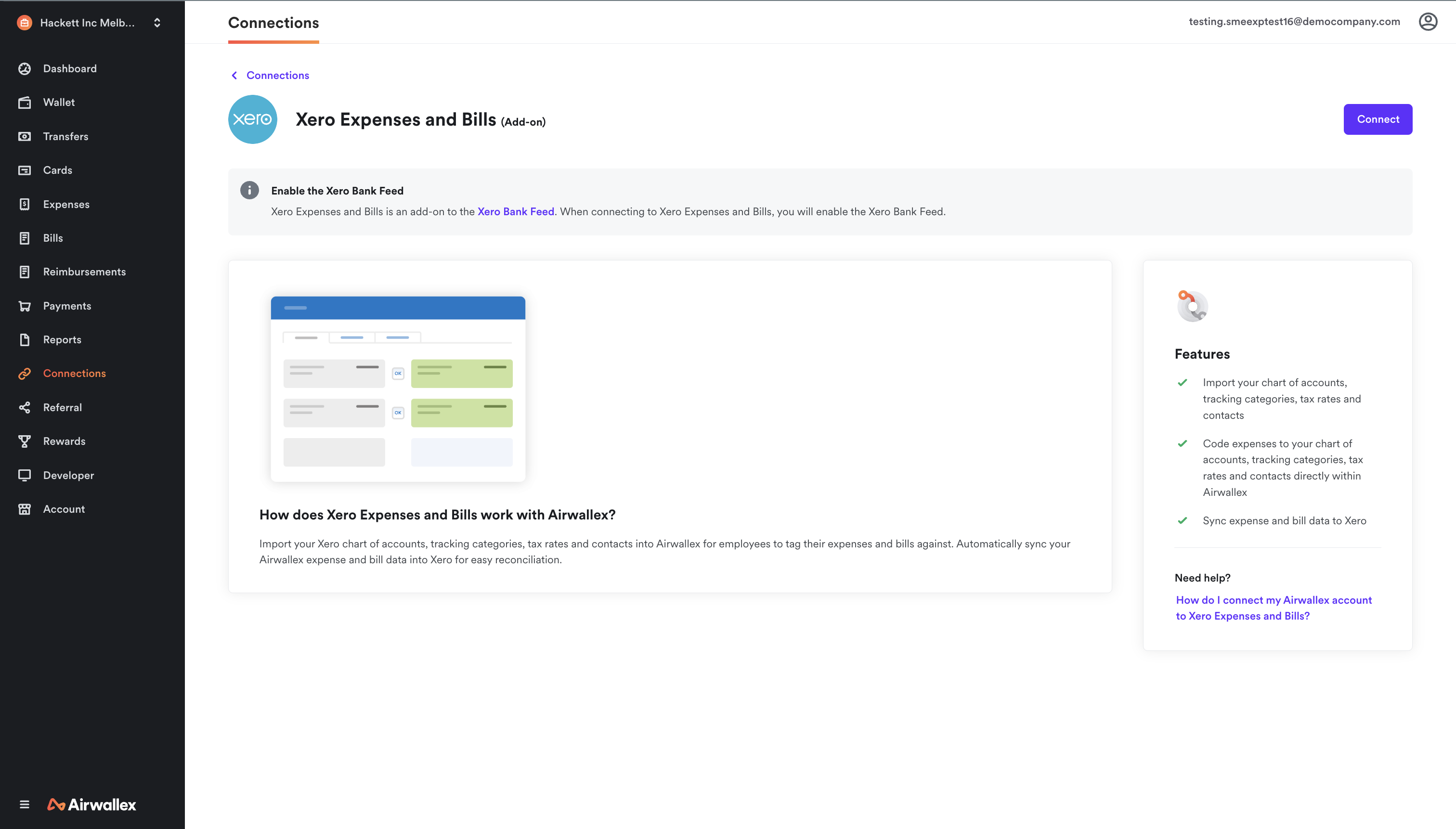This screenshot has width=1456, height=829.
Task: Select Bills in sidebar
Action: pos(53,238)
